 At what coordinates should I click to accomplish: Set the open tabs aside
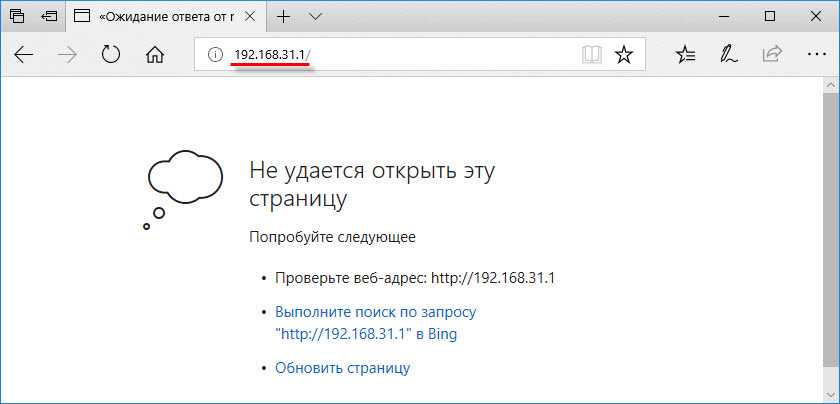click(x=49, y=17)
